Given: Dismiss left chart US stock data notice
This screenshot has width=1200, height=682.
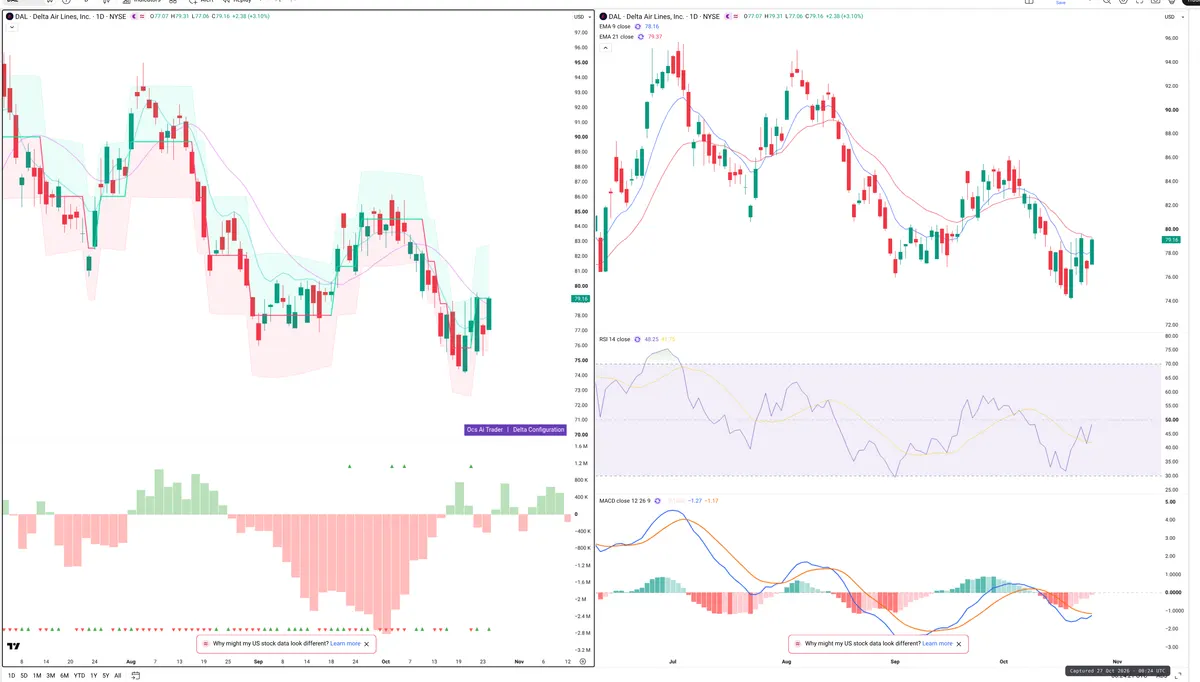Looking at the screenshot, I should [367, 644].
